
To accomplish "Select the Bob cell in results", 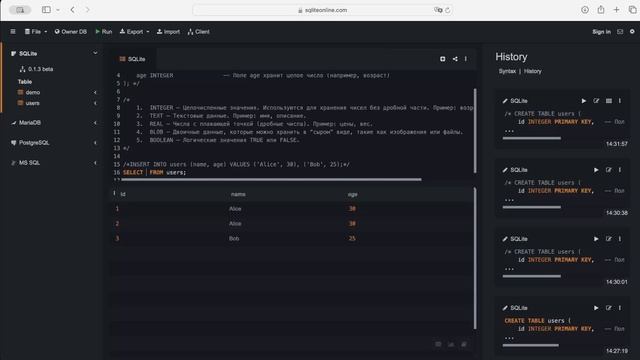I will (x=234, y=238).
